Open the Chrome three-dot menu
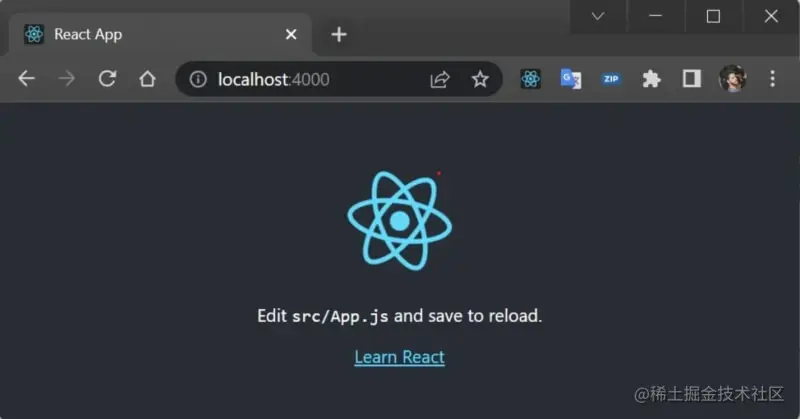 point(772,79)
